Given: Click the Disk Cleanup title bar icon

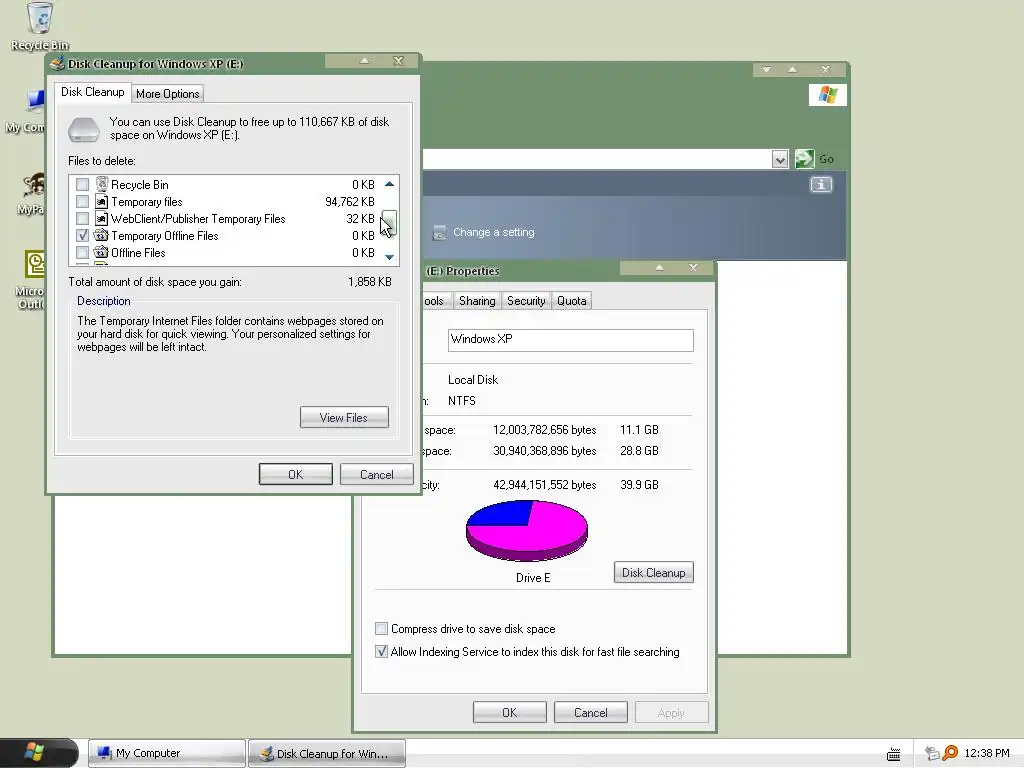Looking at the screenshot, I should pos(57,63).
